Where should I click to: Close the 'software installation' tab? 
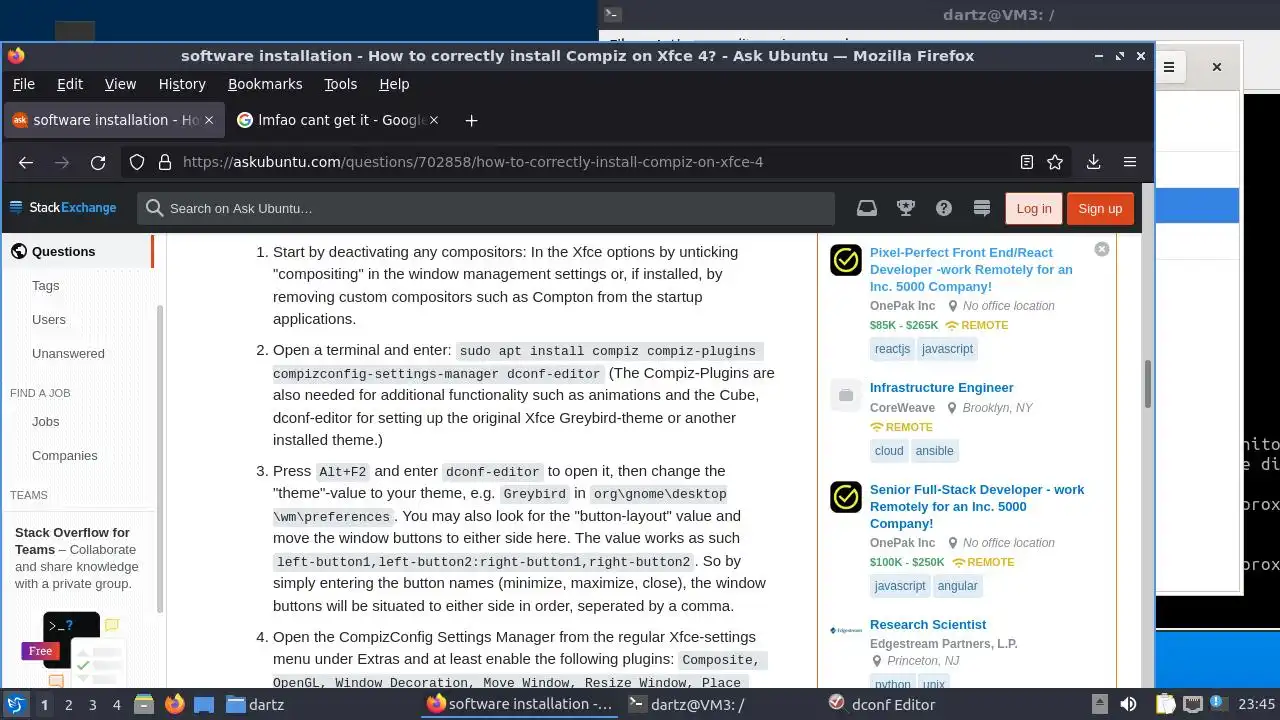coord(209,120)
